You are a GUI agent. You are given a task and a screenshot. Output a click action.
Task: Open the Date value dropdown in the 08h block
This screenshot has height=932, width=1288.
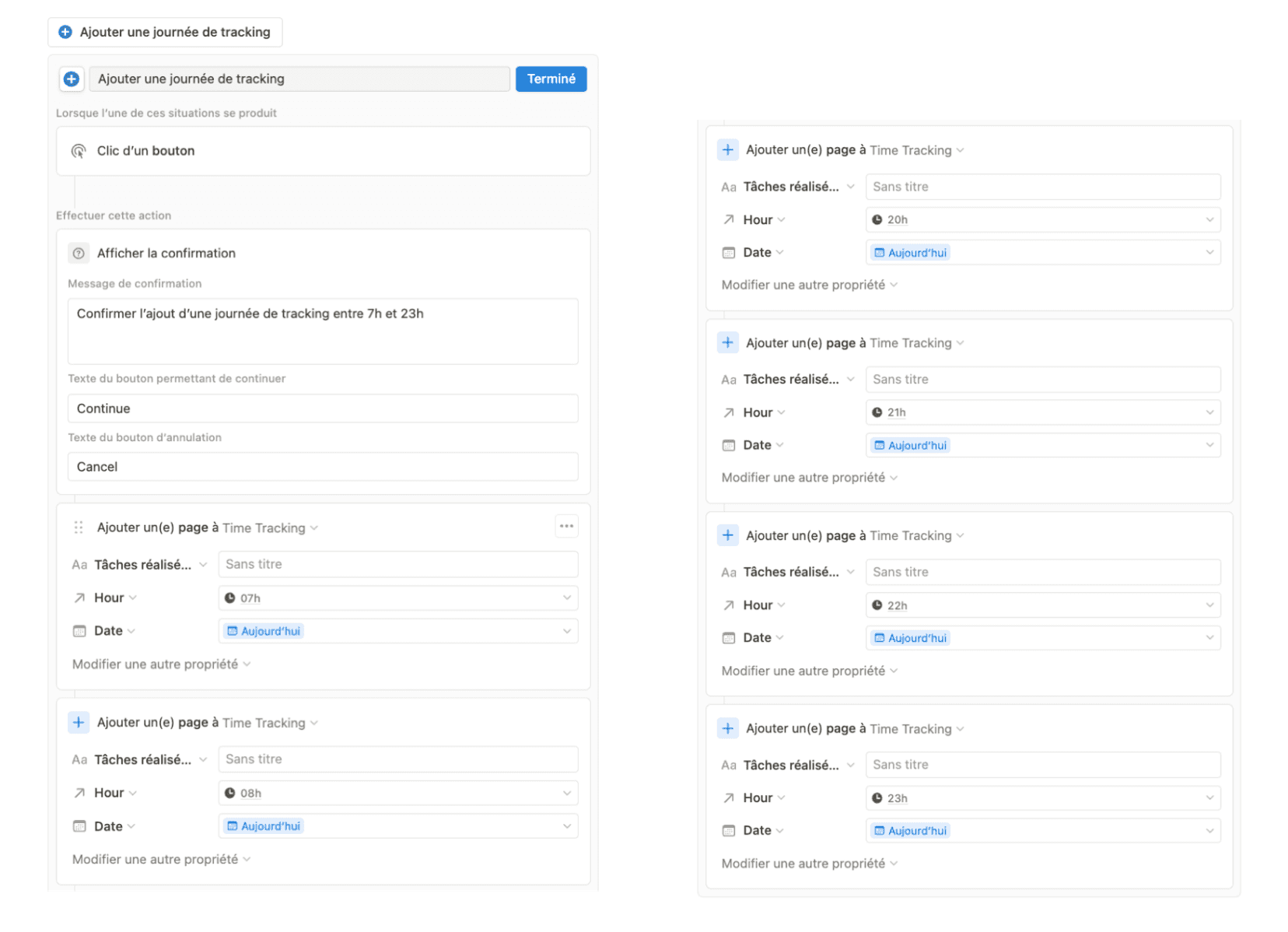pos(398,826)
